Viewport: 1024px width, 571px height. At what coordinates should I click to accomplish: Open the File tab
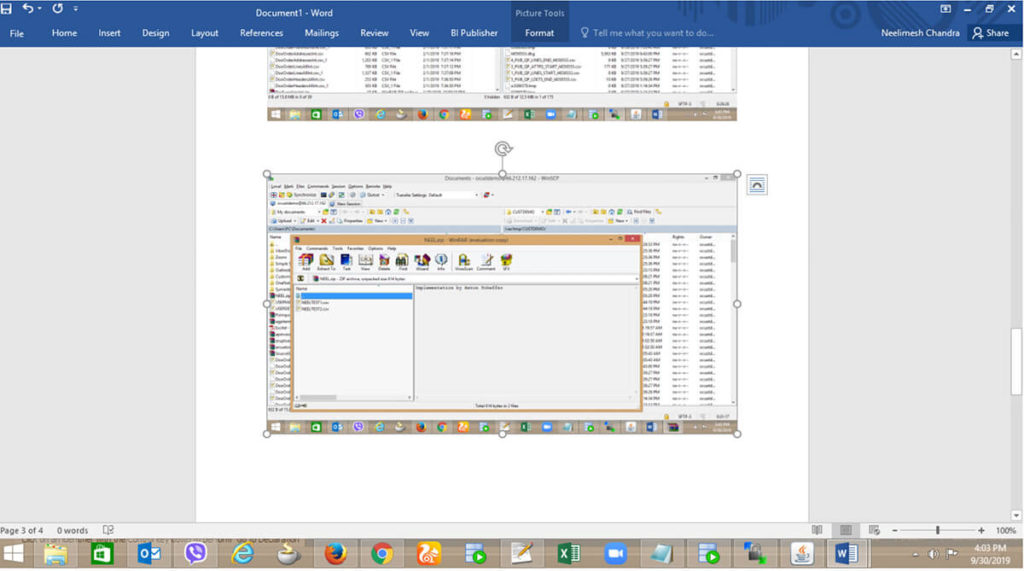[17, 33]
